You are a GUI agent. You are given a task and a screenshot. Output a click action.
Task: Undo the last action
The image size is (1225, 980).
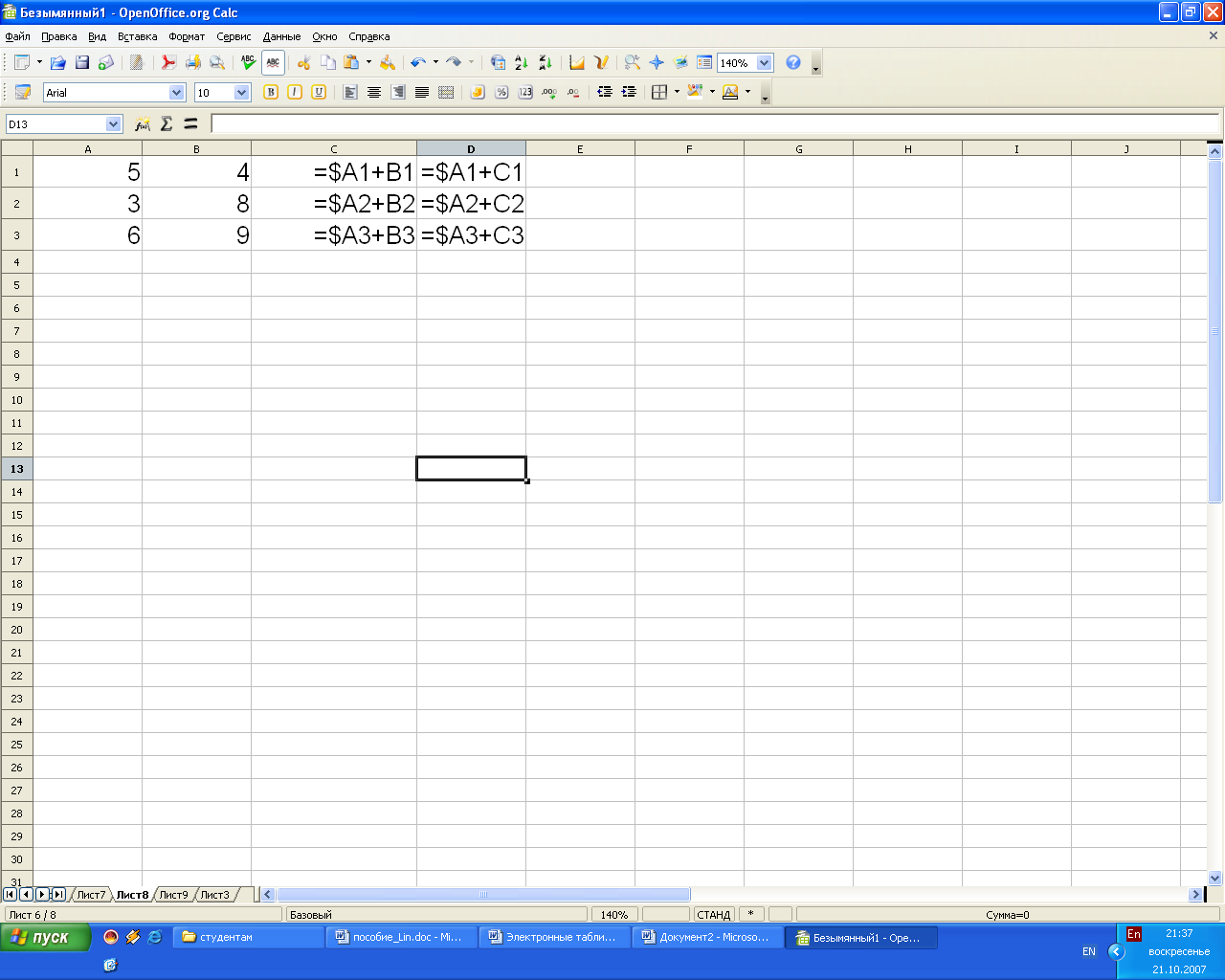coord(418,63)
